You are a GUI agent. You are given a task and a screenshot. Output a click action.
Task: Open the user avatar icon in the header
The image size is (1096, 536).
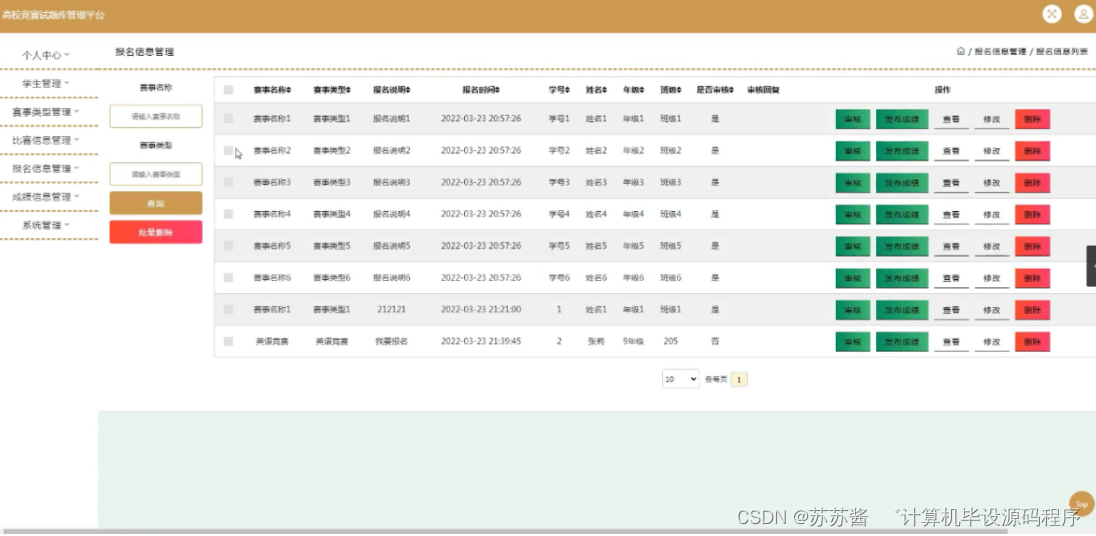tap(1083, 14)
